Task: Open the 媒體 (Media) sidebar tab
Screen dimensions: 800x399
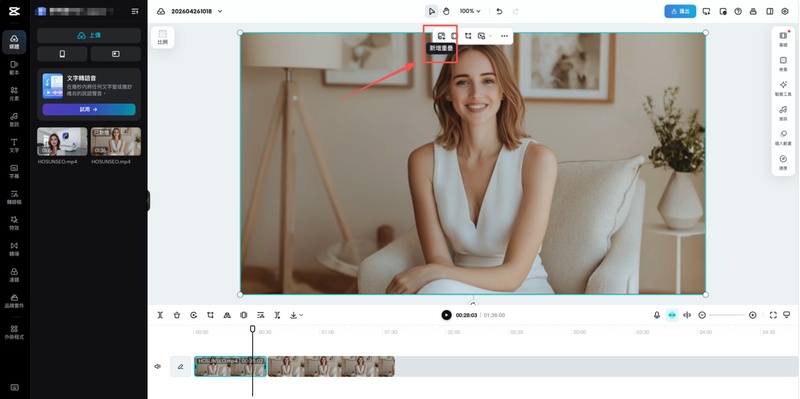Action: (x=14, y=42)
